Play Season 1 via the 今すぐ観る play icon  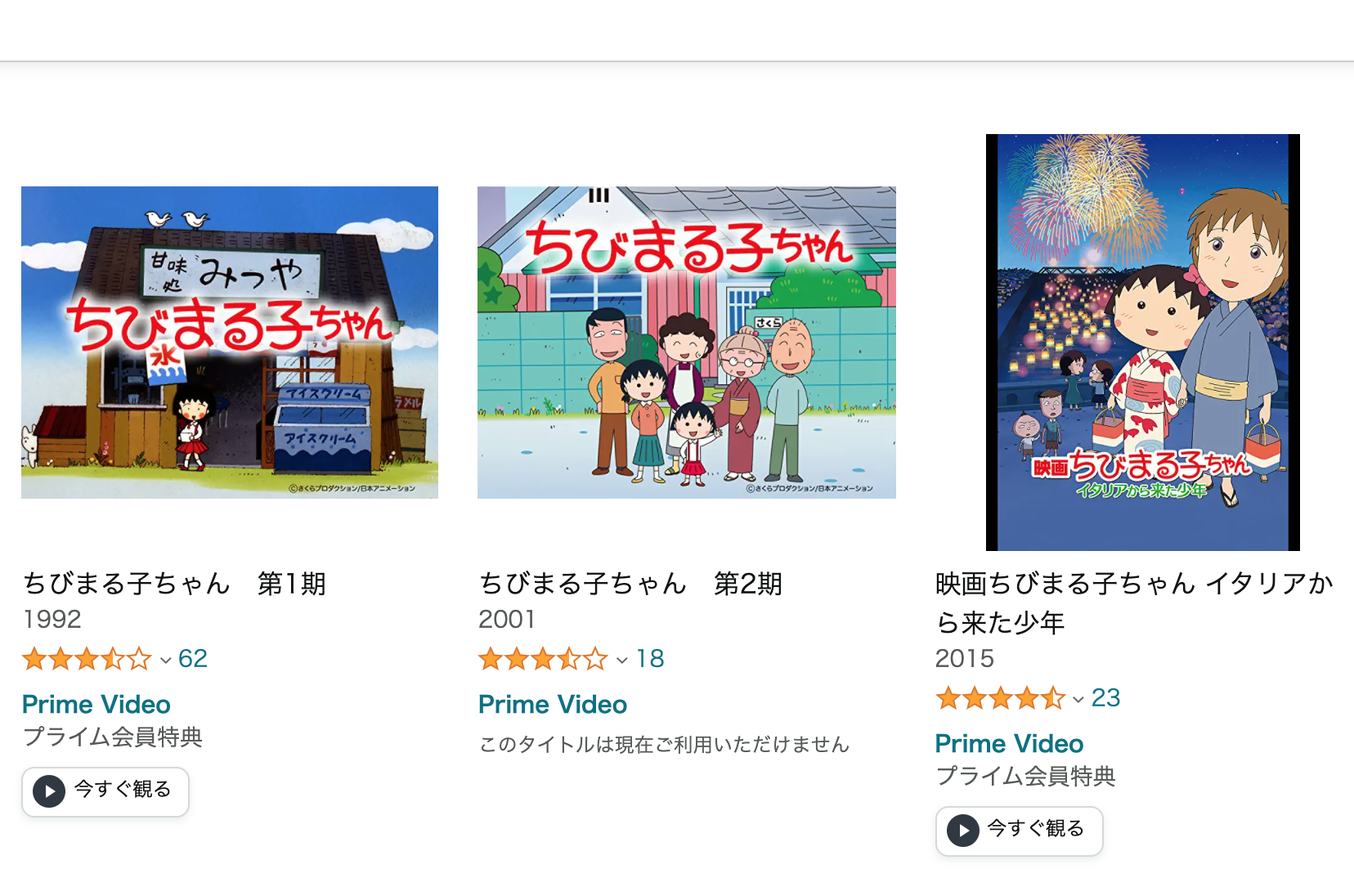[x=49, y=791]
